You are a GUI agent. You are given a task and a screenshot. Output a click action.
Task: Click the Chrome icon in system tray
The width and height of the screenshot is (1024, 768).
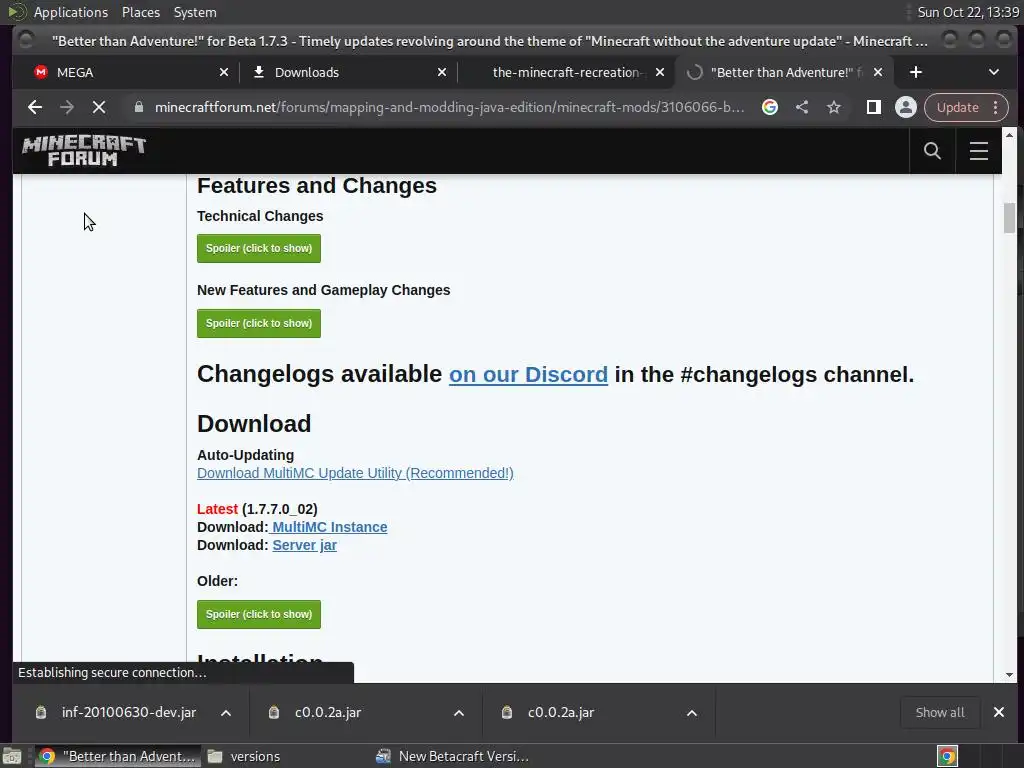click(x=948, y=756)
